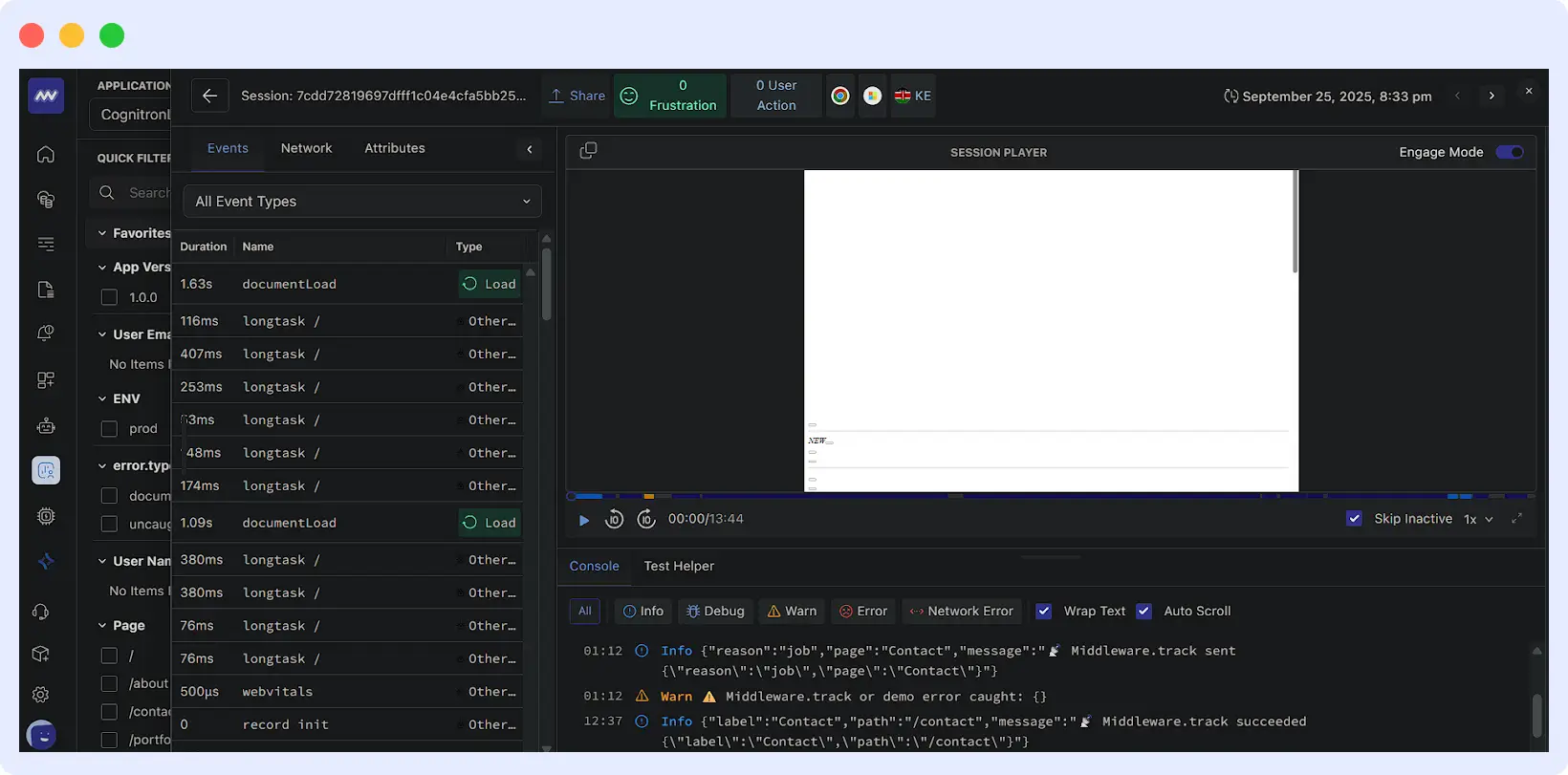Image resolution: width=1568 pixels, height=775 pixels.
Task: Filter console by Network Error
Action: (x=961, y=612)
